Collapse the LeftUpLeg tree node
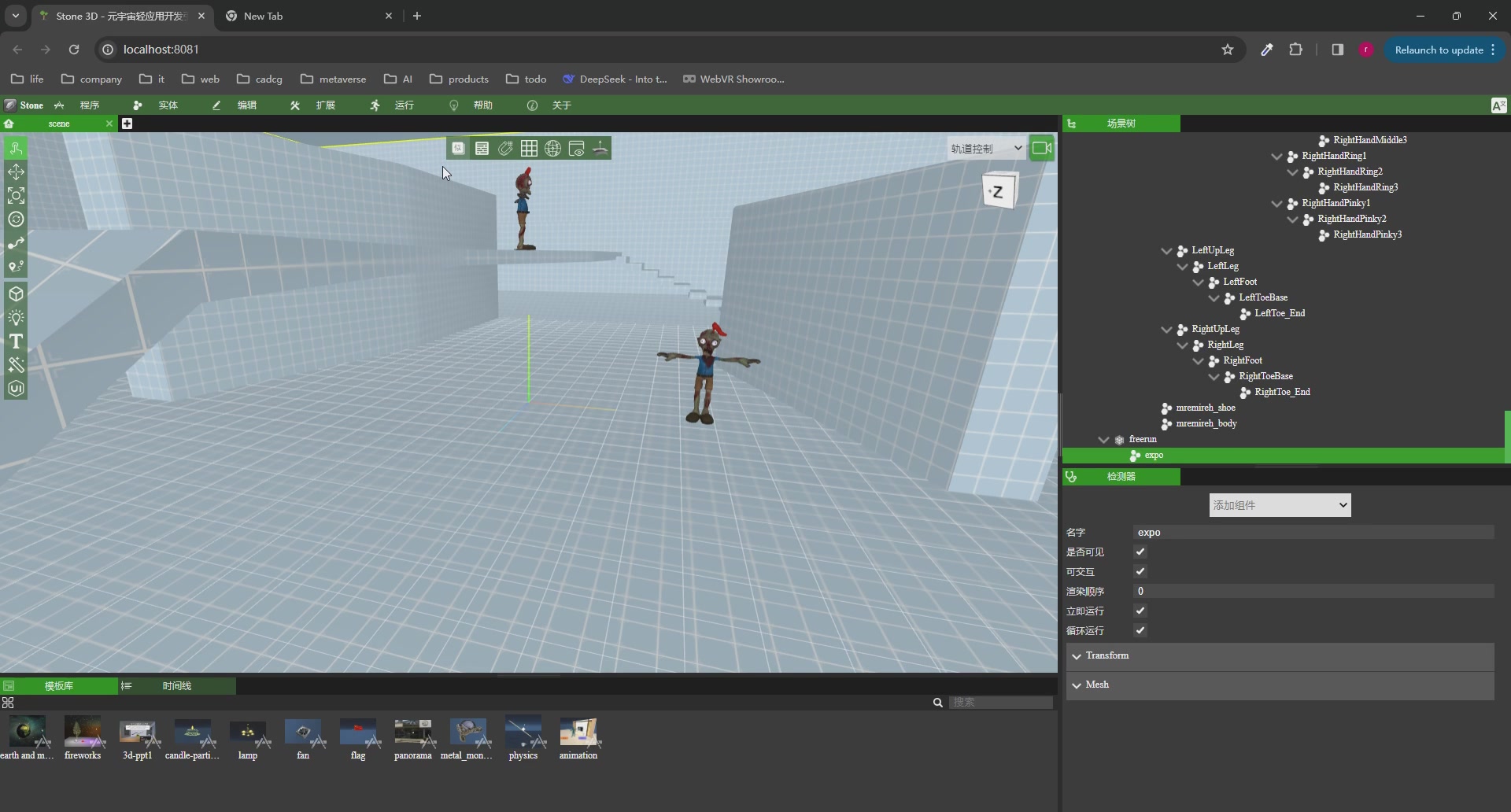 click(x=1166, y=251)
